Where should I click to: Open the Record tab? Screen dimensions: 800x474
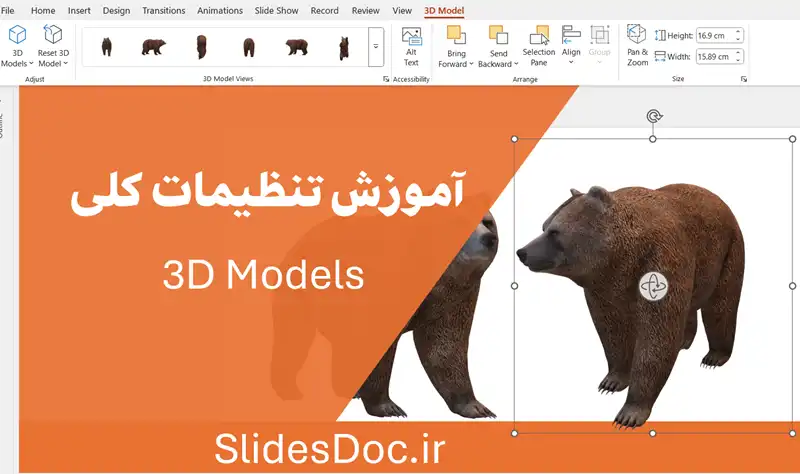pyautogui.click(x=324, y=10)
